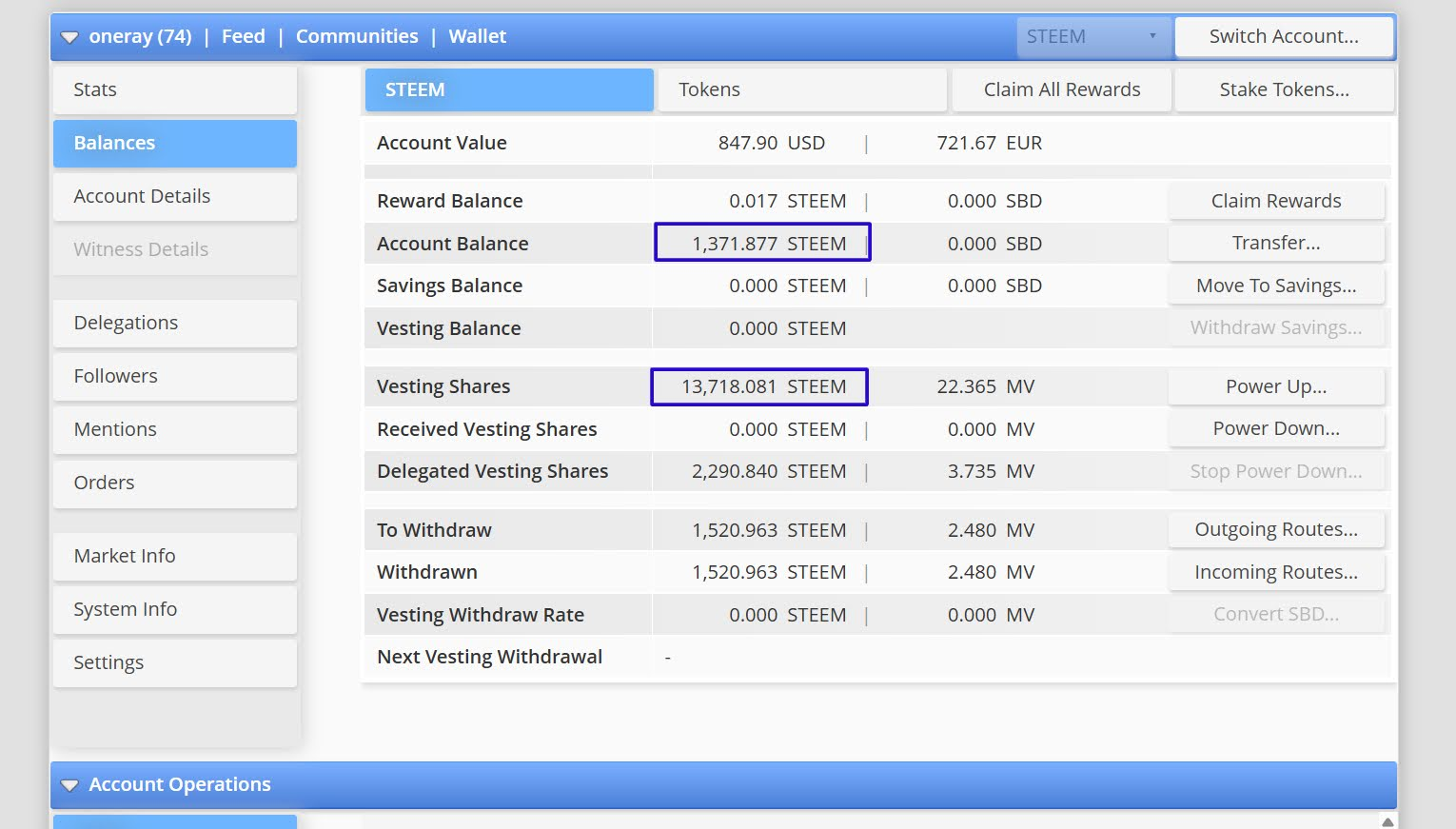
Task: Click the Withdraw Savings button
Action: (1276, 328)
